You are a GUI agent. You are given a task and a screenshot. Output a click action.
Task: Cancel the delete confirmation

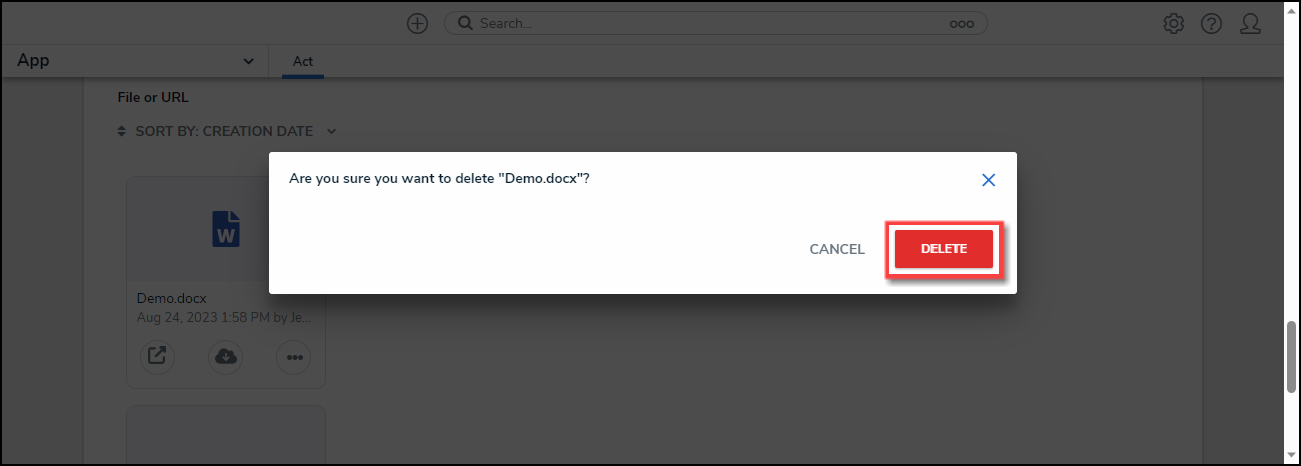pos(837,249)
